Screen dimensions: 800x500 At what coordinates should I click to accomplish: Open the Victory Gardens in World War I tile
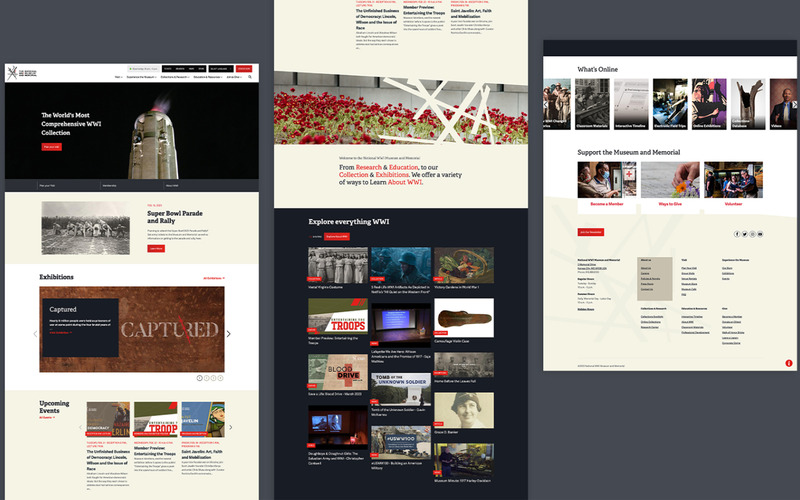(464, 265)
